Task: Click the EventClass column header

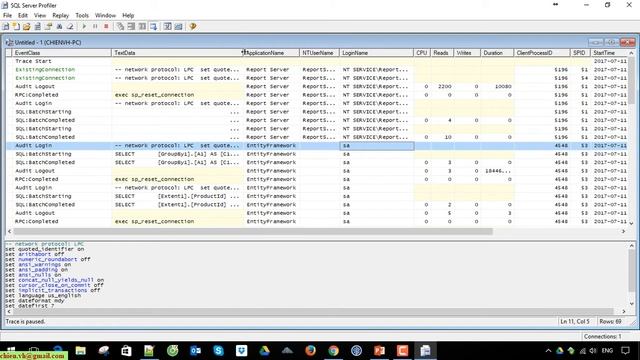Action: tap(62, 53)
